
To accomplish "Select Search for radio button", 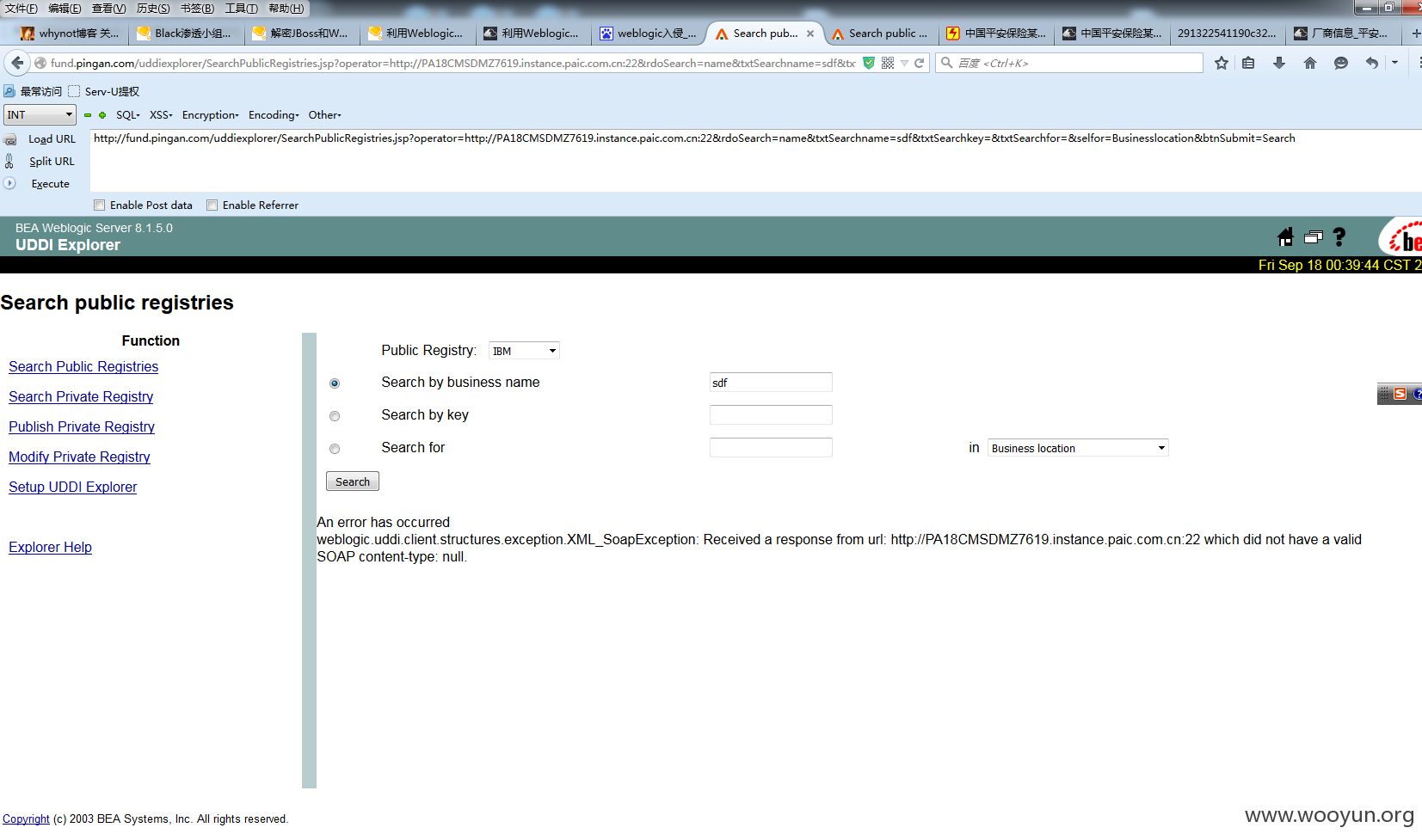I will point(335,449).
